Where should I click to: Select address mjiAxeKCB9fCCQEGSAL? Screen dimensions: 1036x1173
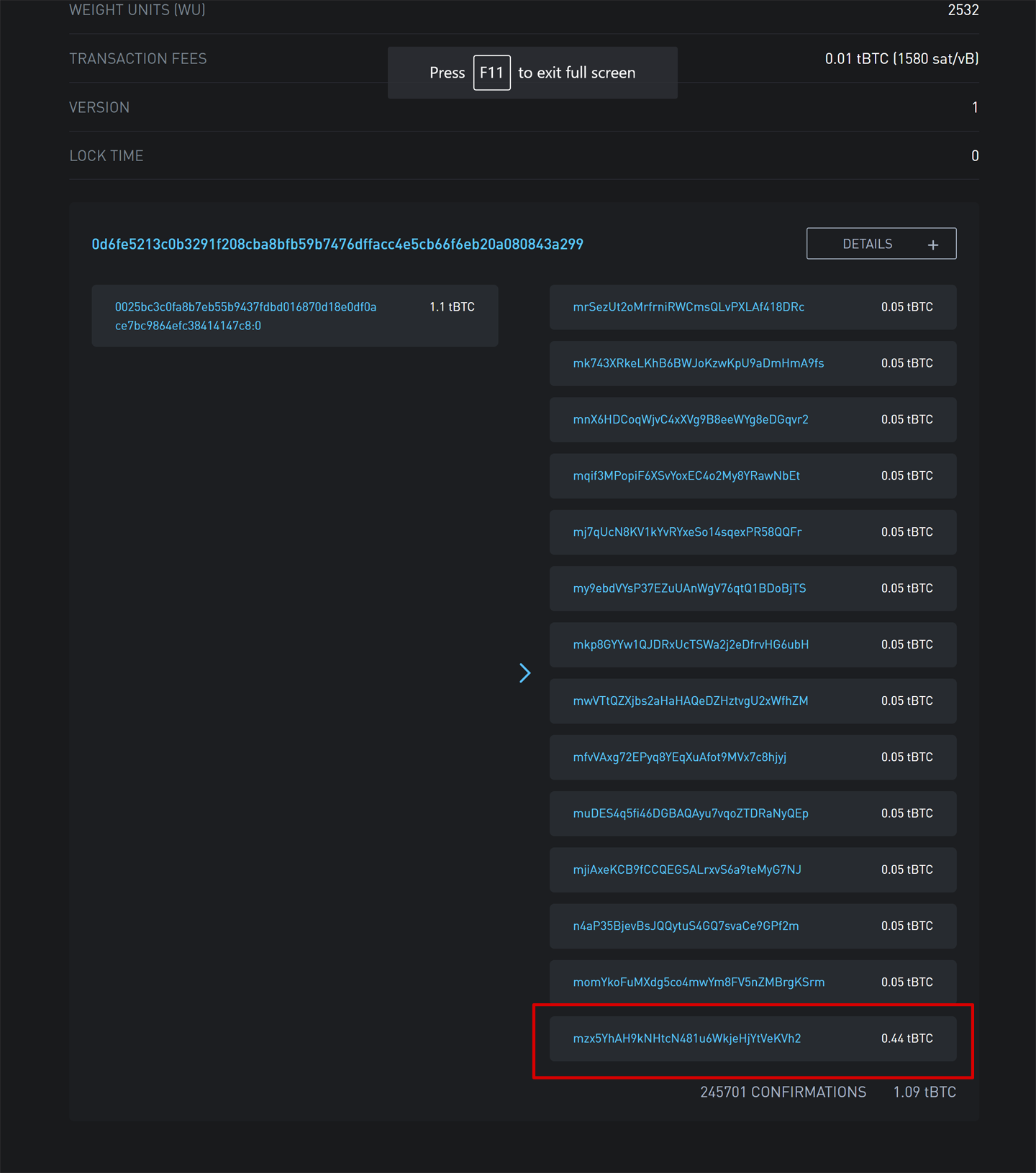(x=686, y=870)
